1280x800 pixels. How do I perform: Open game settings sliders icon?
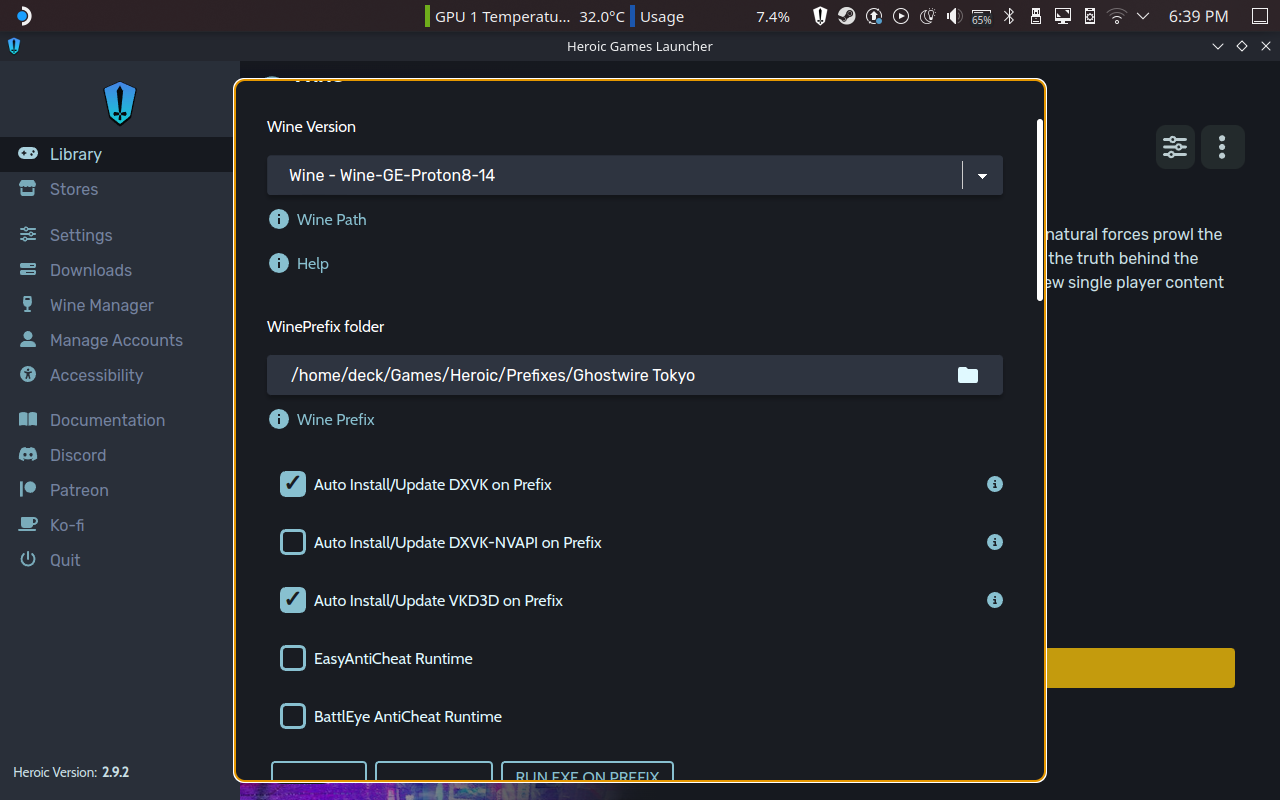pos(1175,147)
